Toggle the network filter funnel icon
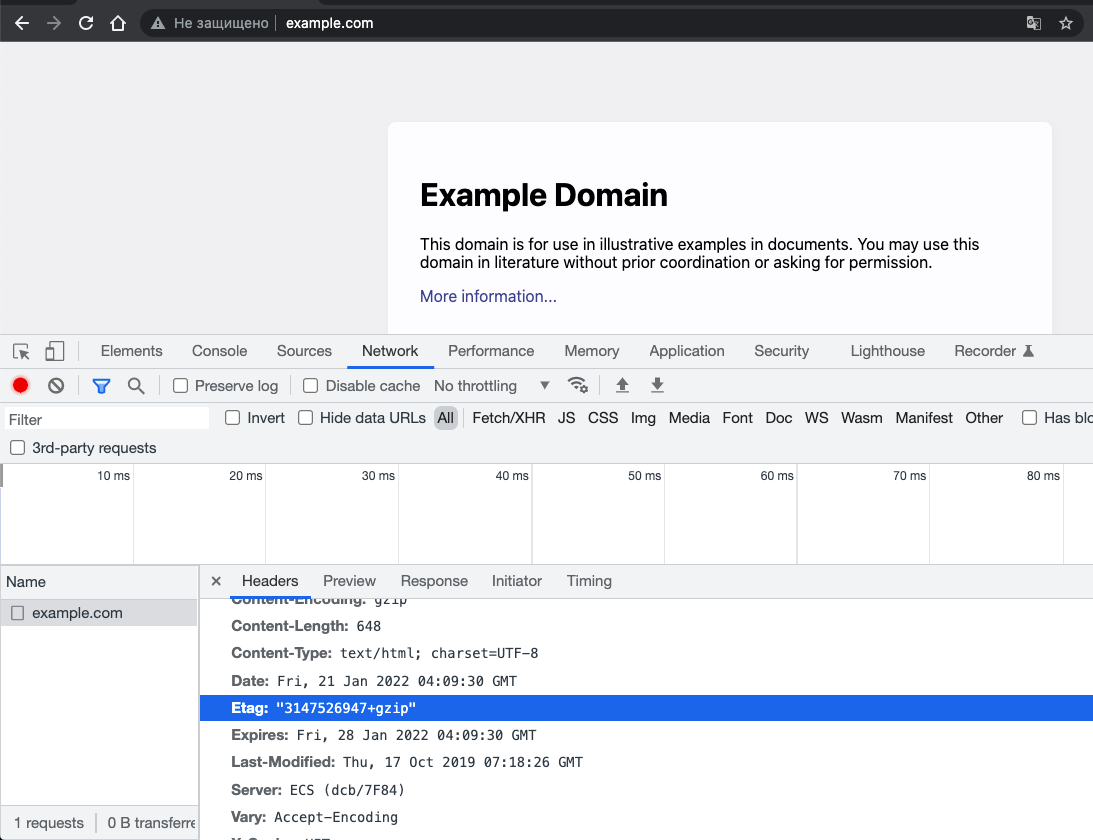 (101, 386)
